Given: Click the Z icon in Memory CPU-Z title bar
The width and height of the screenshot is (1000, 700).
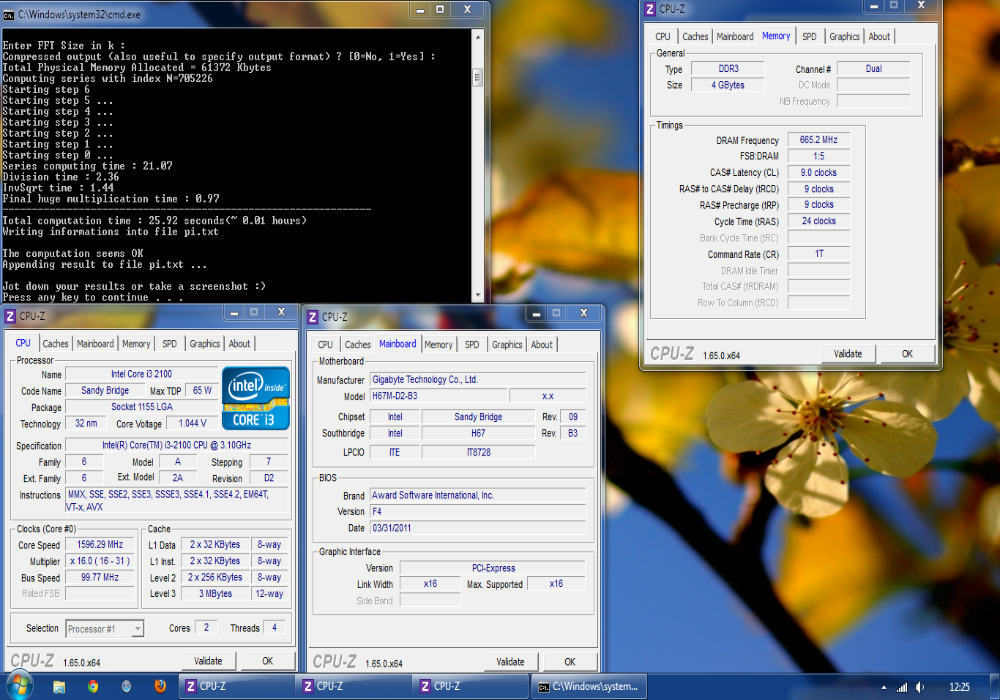Looking at the screenshot, I should [650, 9].
